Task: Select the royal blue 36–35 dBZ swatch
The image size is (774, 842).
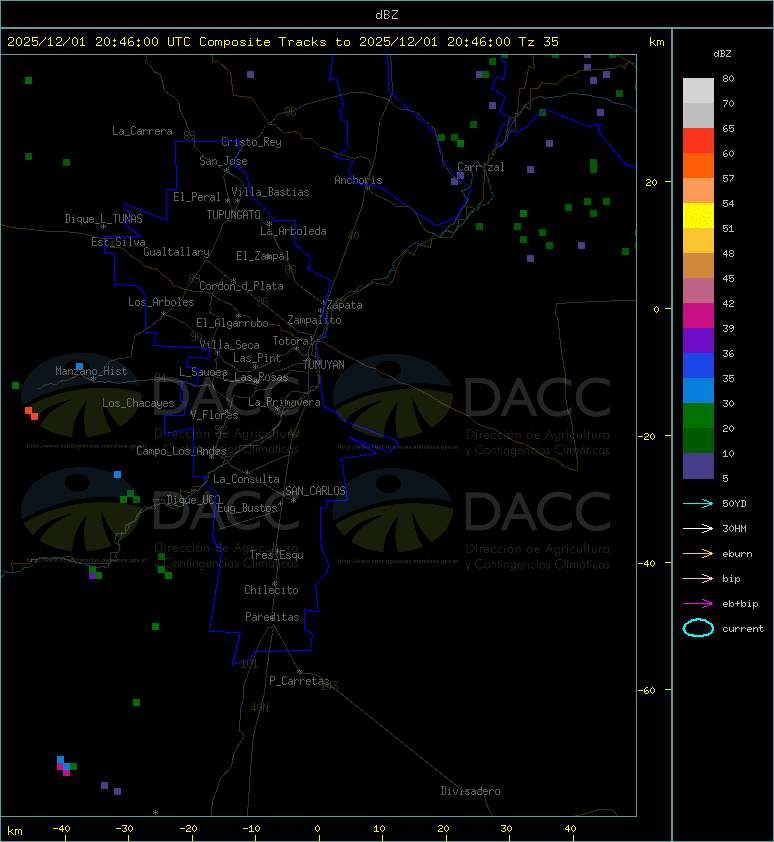Action: click(698, 365)
